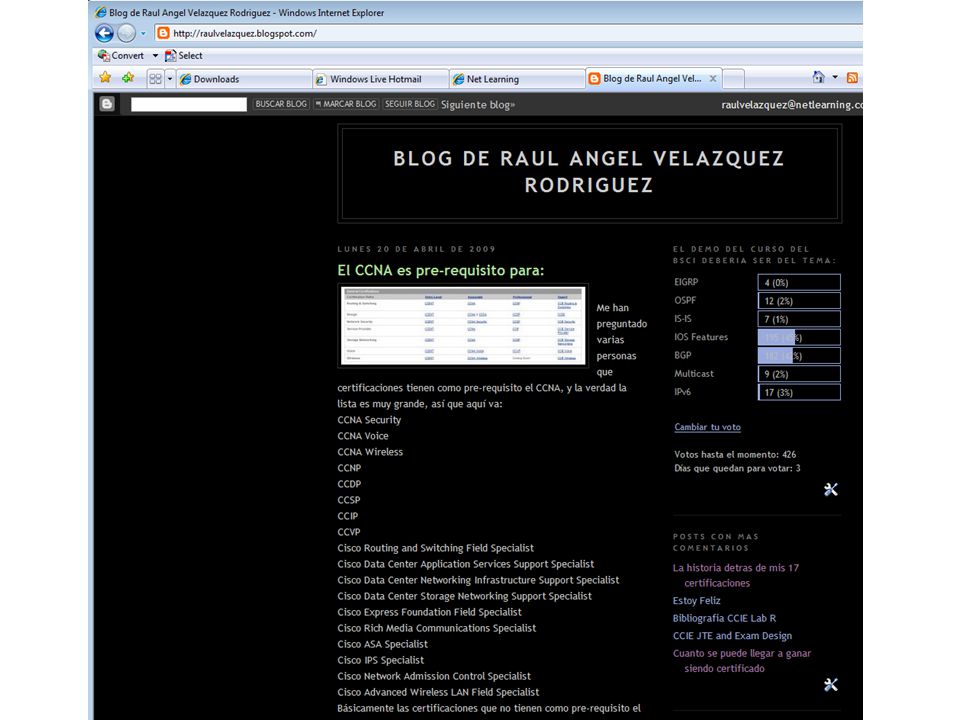This screenshot has width=960, height=720.
Task: Open Bibliografia CCIE Lab R link
Action: (724, 618)
